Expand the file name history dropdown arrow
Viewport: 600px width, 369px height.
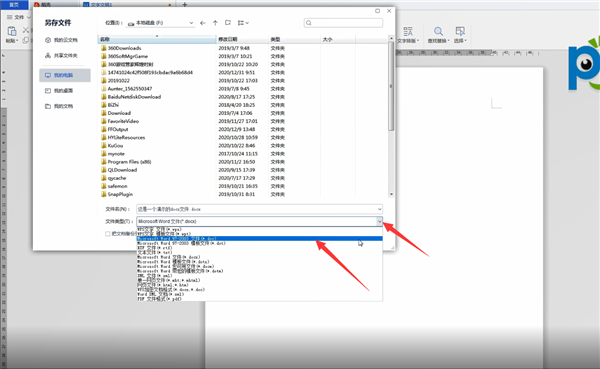[x=379, y=209]
